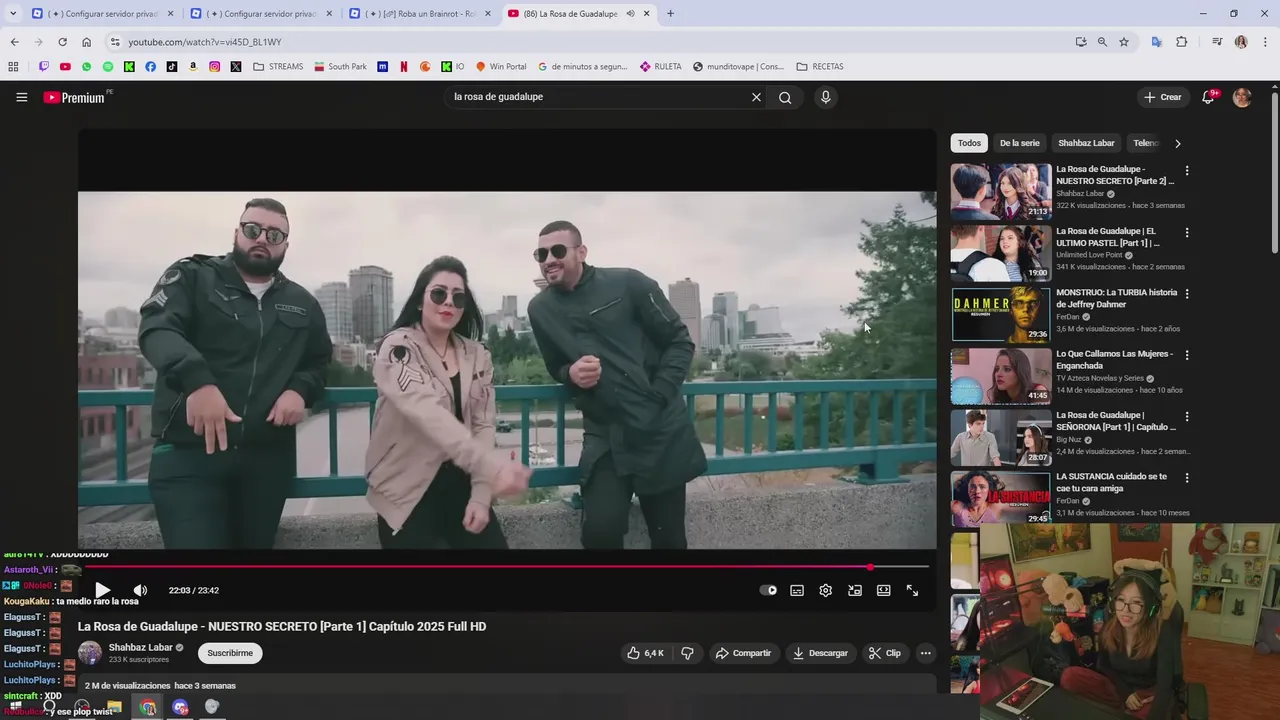Go to the browser home page
The height and width of the screenshot is (720, 1280).
tap(86, 42)
